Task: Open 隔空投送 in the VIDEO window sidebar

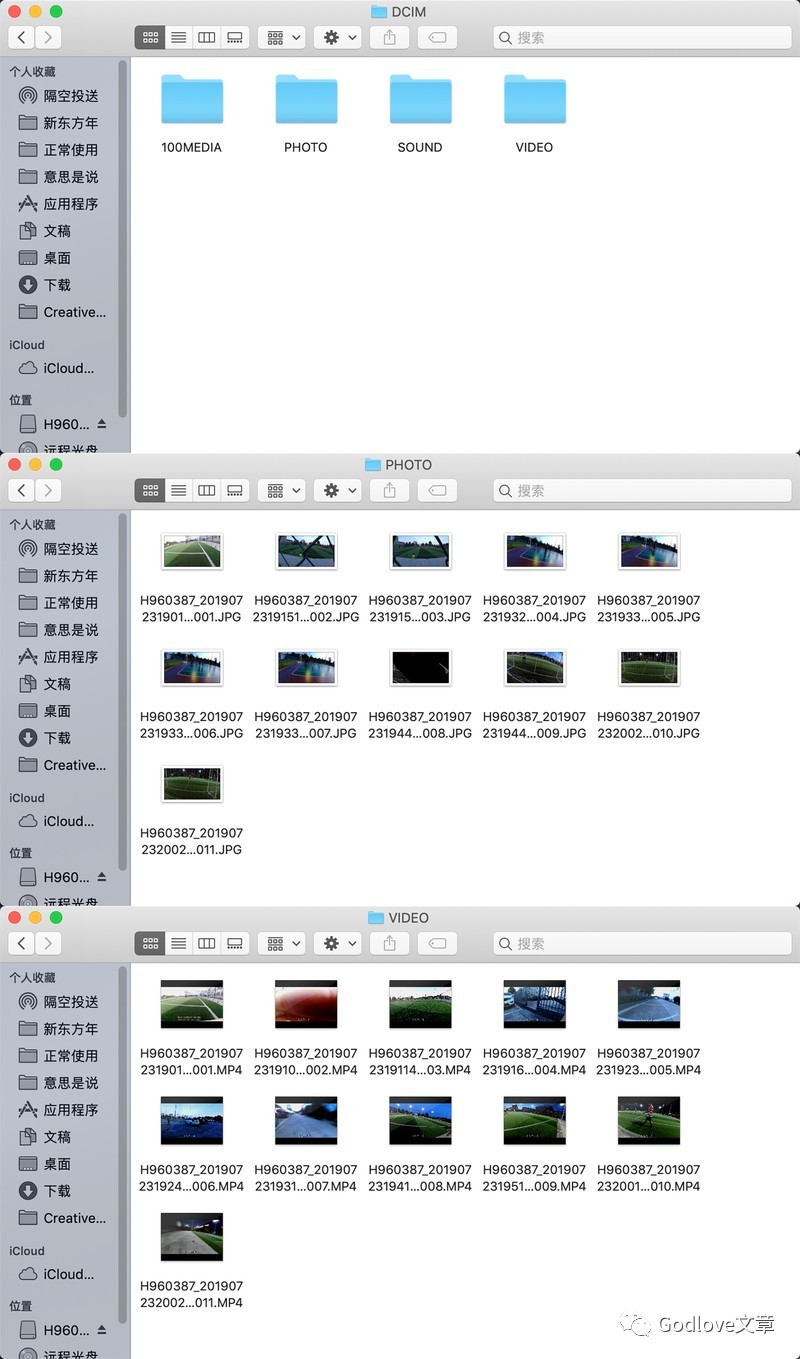Action: pos(70,1002)
